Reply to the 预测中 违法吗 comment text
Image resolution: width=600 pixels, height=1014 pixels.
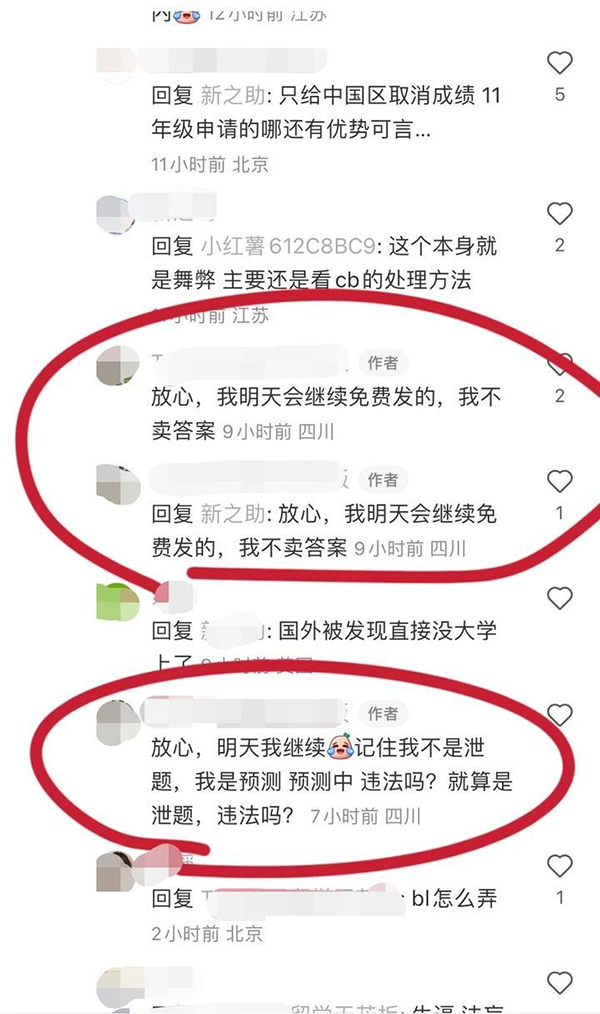(x=332, y=781)
